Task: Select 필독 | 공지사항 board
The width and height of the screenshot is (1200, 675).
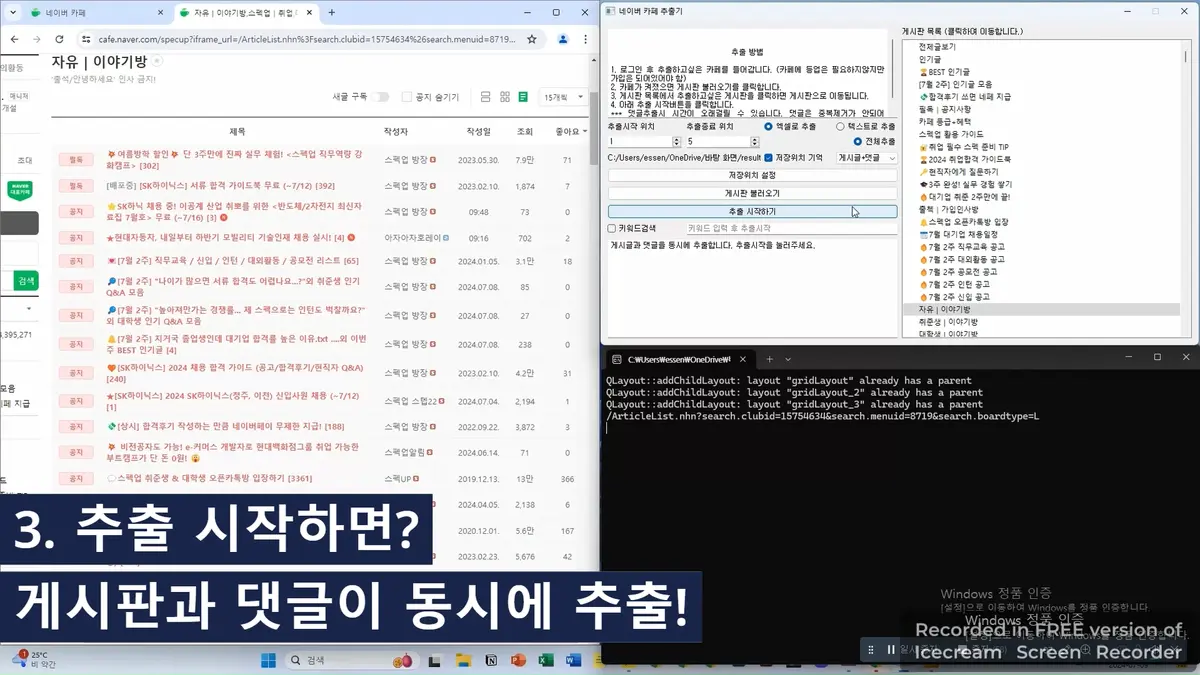Action: point(944,109)
